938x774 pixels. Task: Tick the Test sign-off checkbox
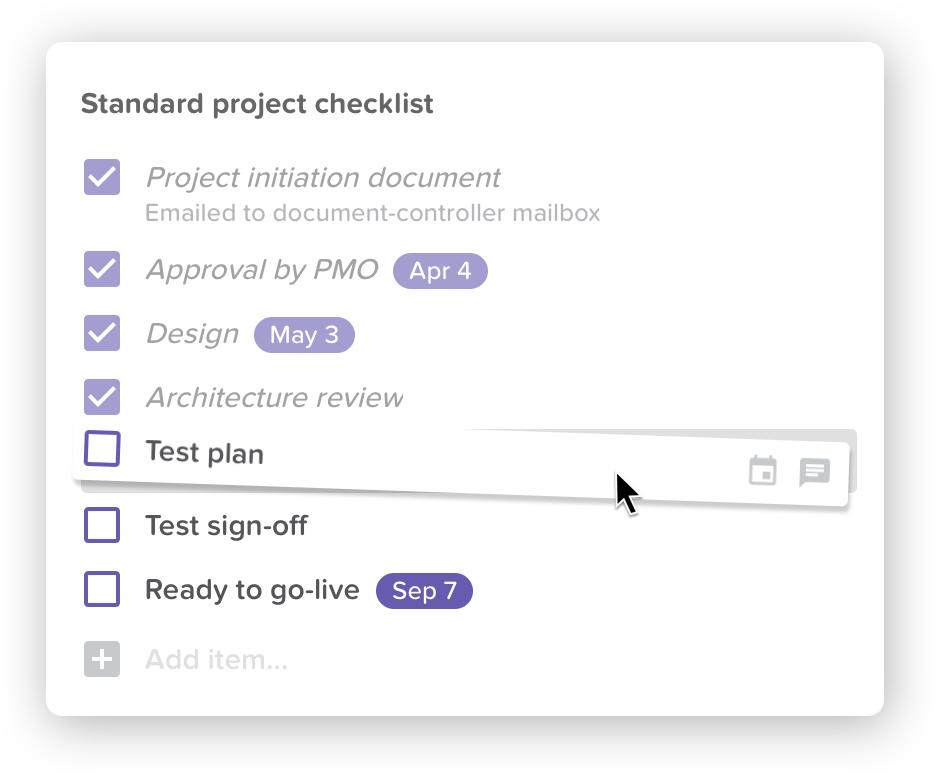tap(102, 525)
